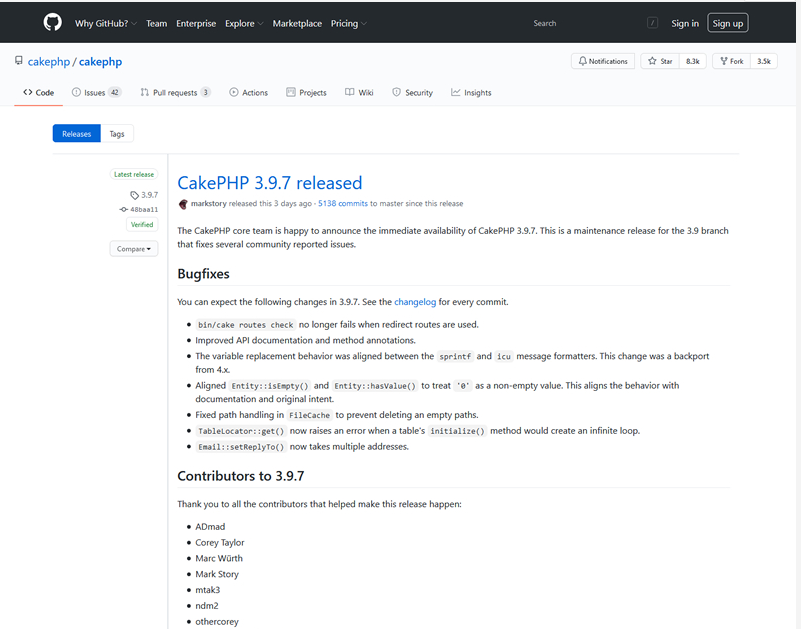The image size is (801, 629).
Task: Click contributor name ndm2
Action: 207,606
